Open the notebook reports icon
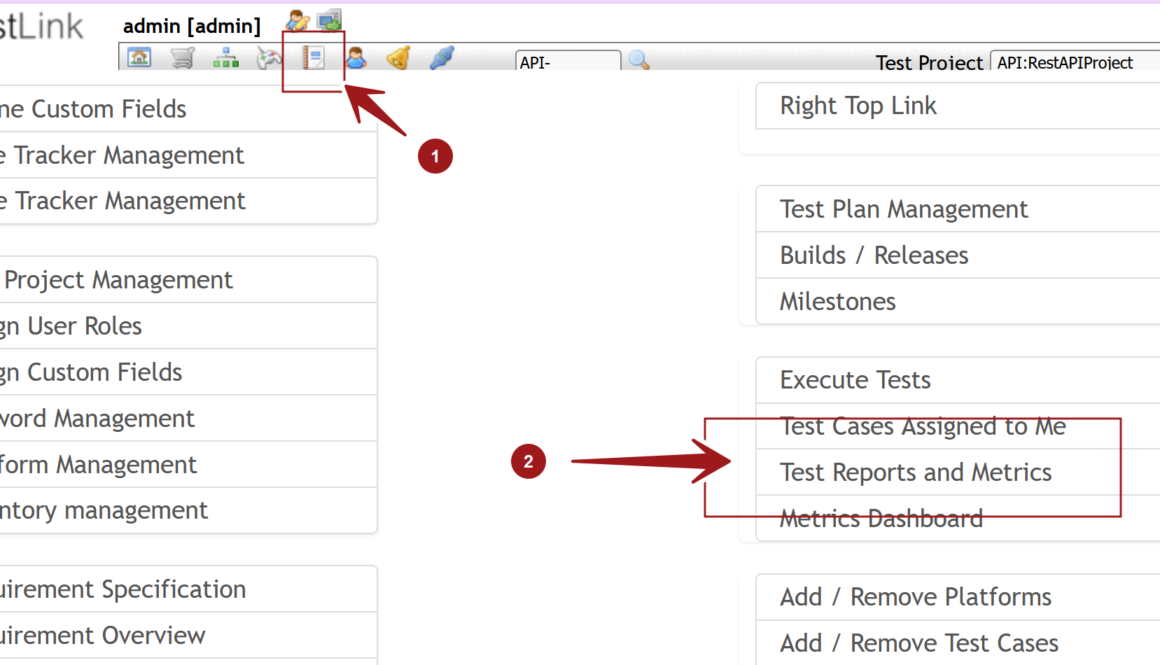 coord(314,58)
